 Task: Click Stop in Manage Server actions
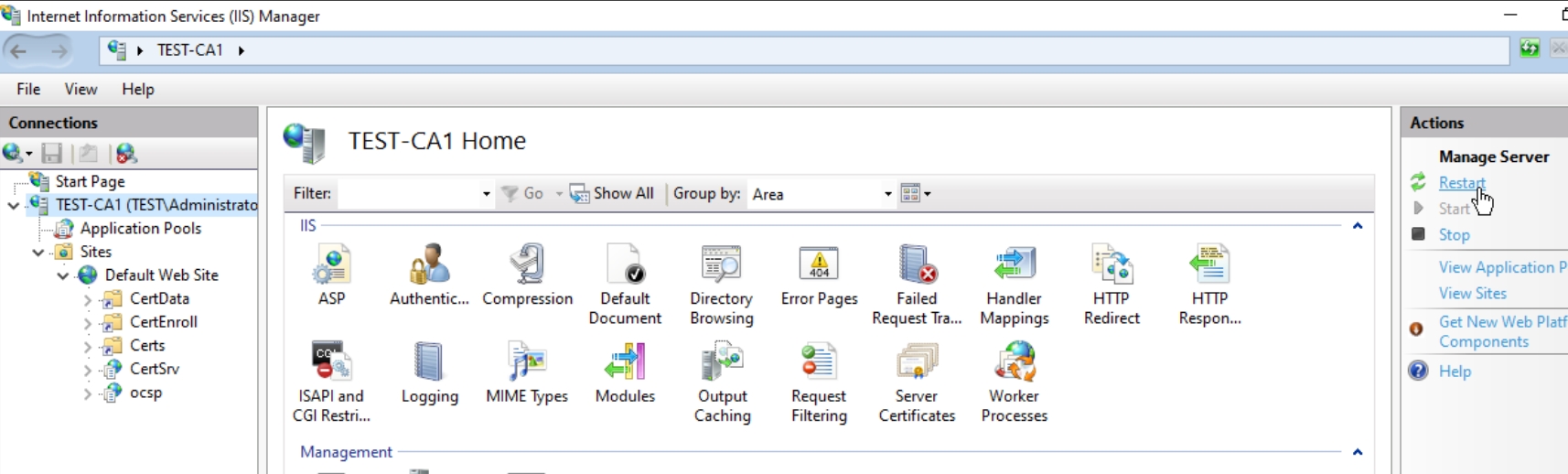(1454, 234)
